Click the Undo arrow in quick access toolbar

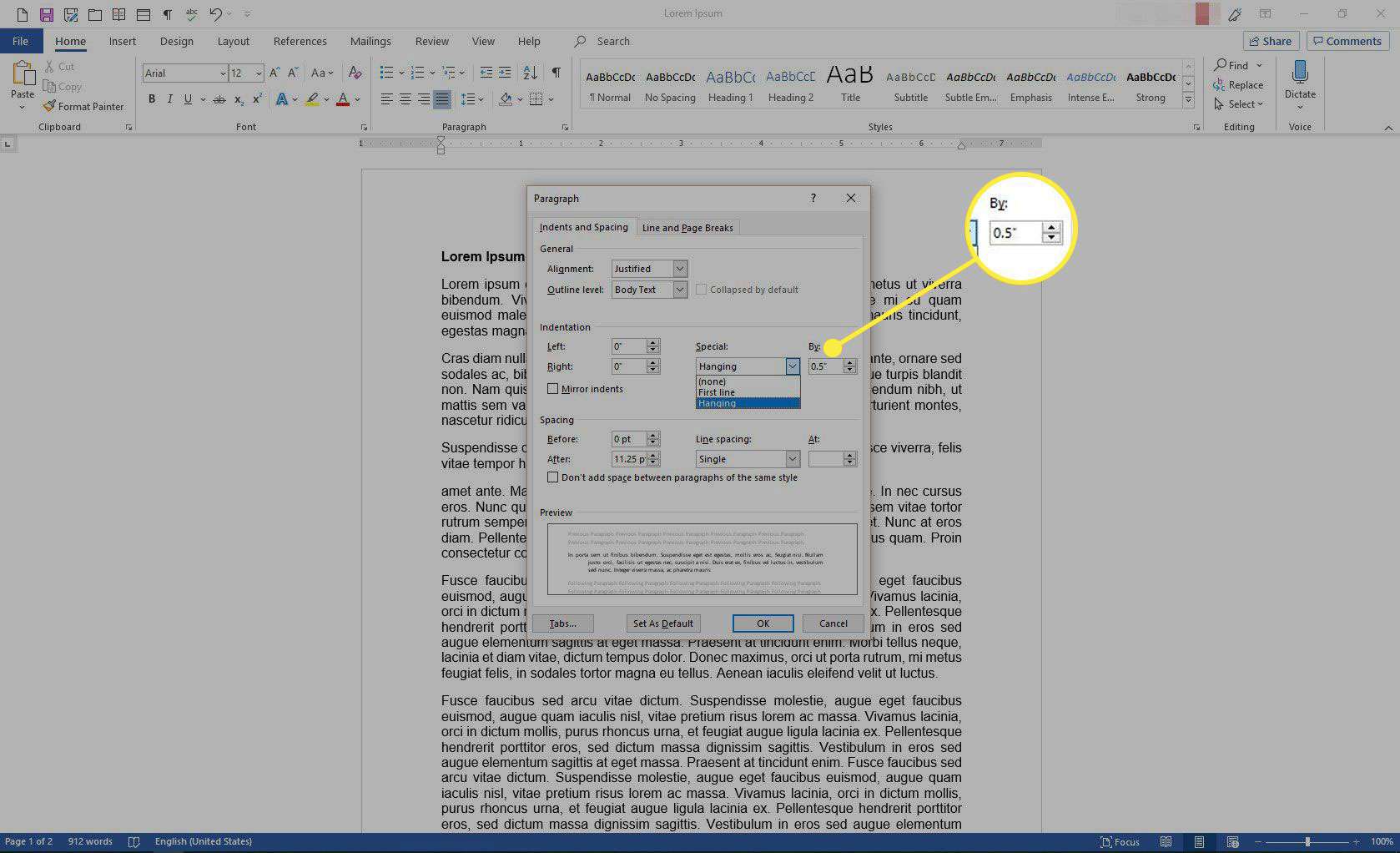(x=216, y=14)
